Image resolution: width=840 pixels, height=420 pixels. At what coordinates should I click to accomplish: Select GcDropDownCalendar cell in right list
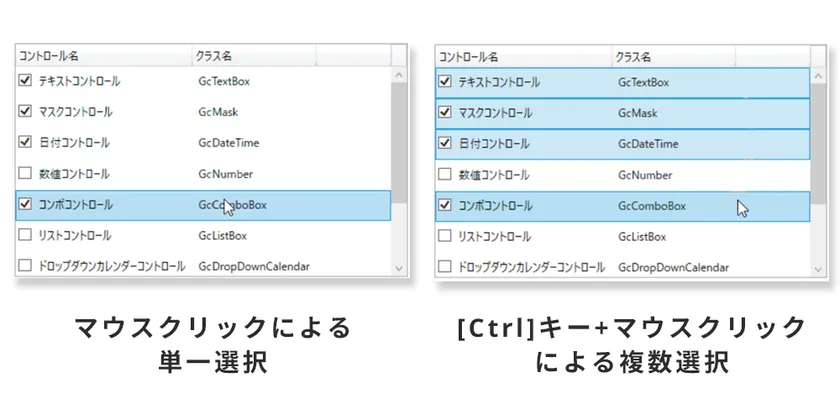pos(673,267)
